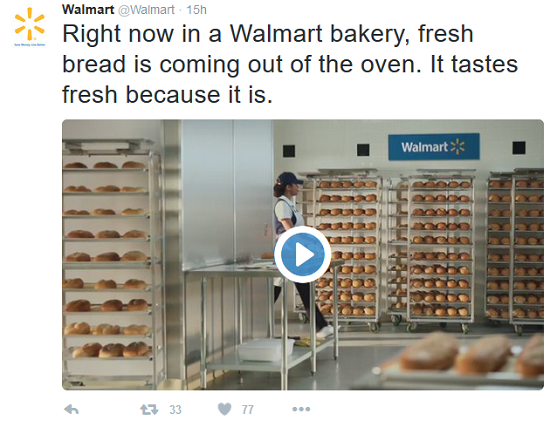Retweet the Walmart bakery tweet
This screenshot has width=550, height=427.
click(x=149, y=409)
